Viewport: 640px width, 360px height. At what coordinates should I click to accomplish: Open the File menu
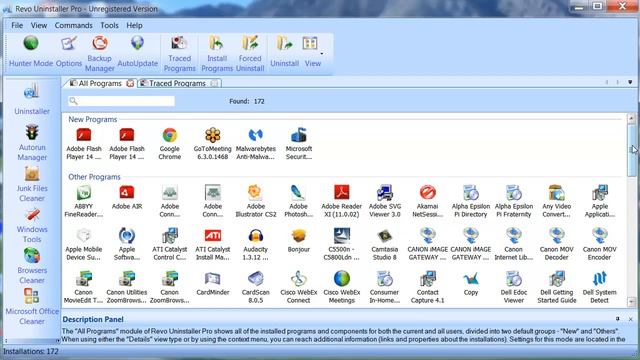tap(17, 25)
